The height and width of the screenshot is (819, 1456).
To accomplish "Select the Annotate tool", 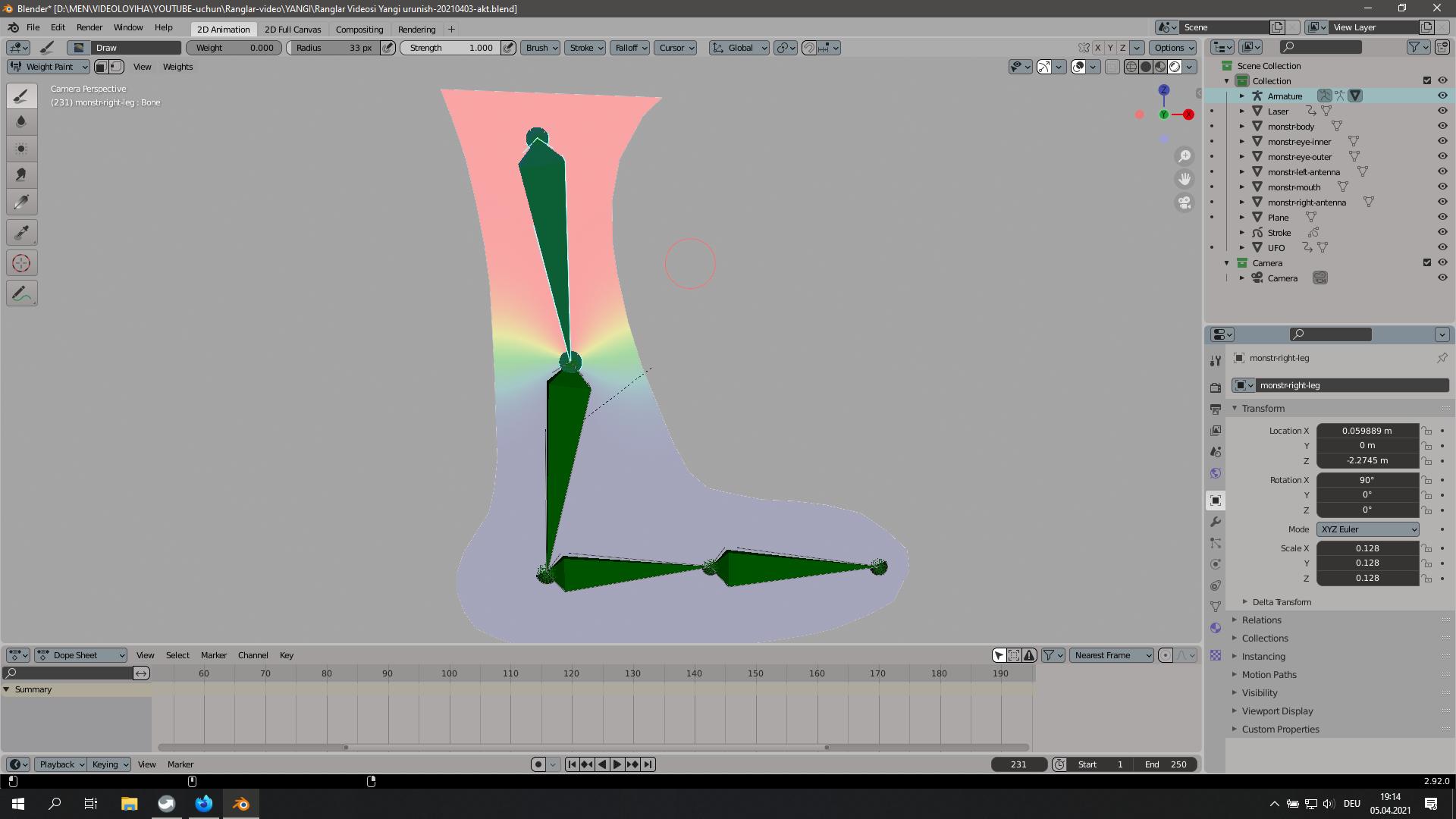I will point(21,293).
